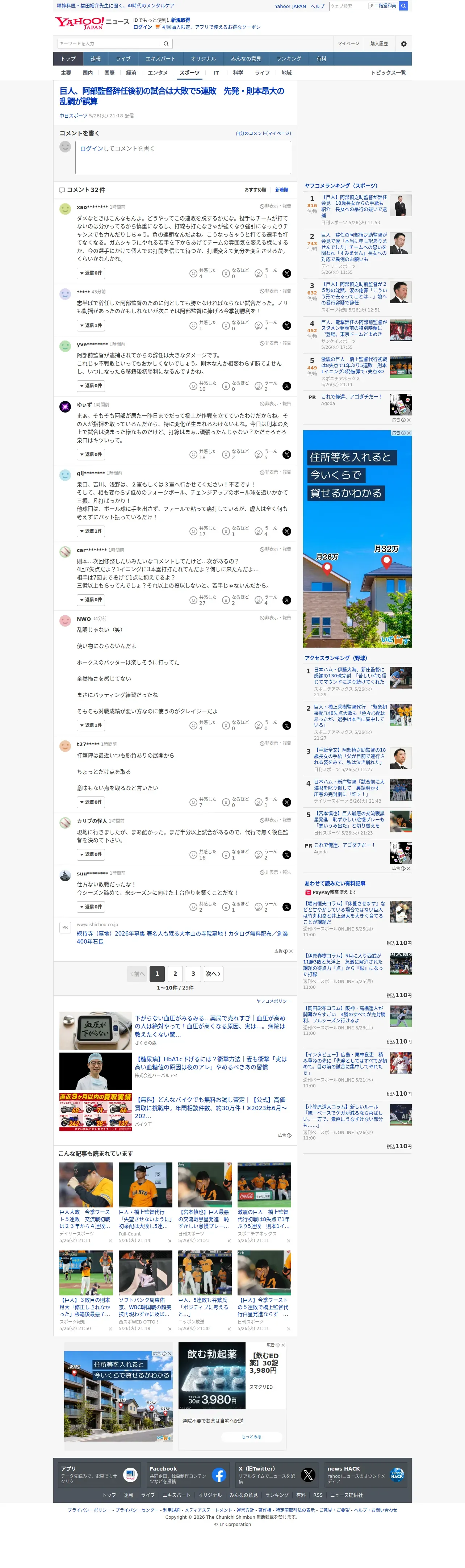Hide or report カリブの怪人 comment
The image size is (465, 1568).
[x=275, y=820]
